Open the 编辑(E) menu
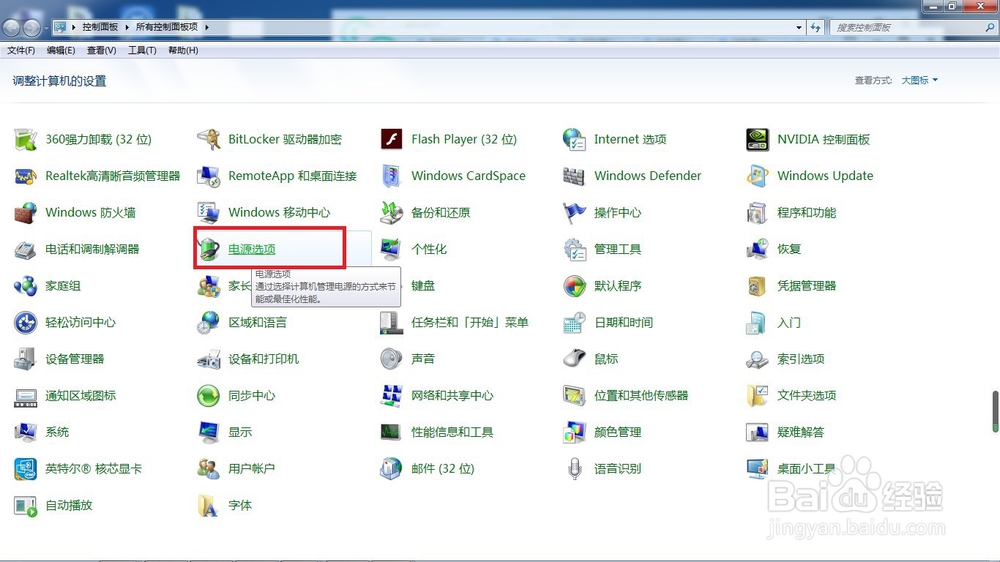Screen dimensions: 1000x562 (61, 50)
